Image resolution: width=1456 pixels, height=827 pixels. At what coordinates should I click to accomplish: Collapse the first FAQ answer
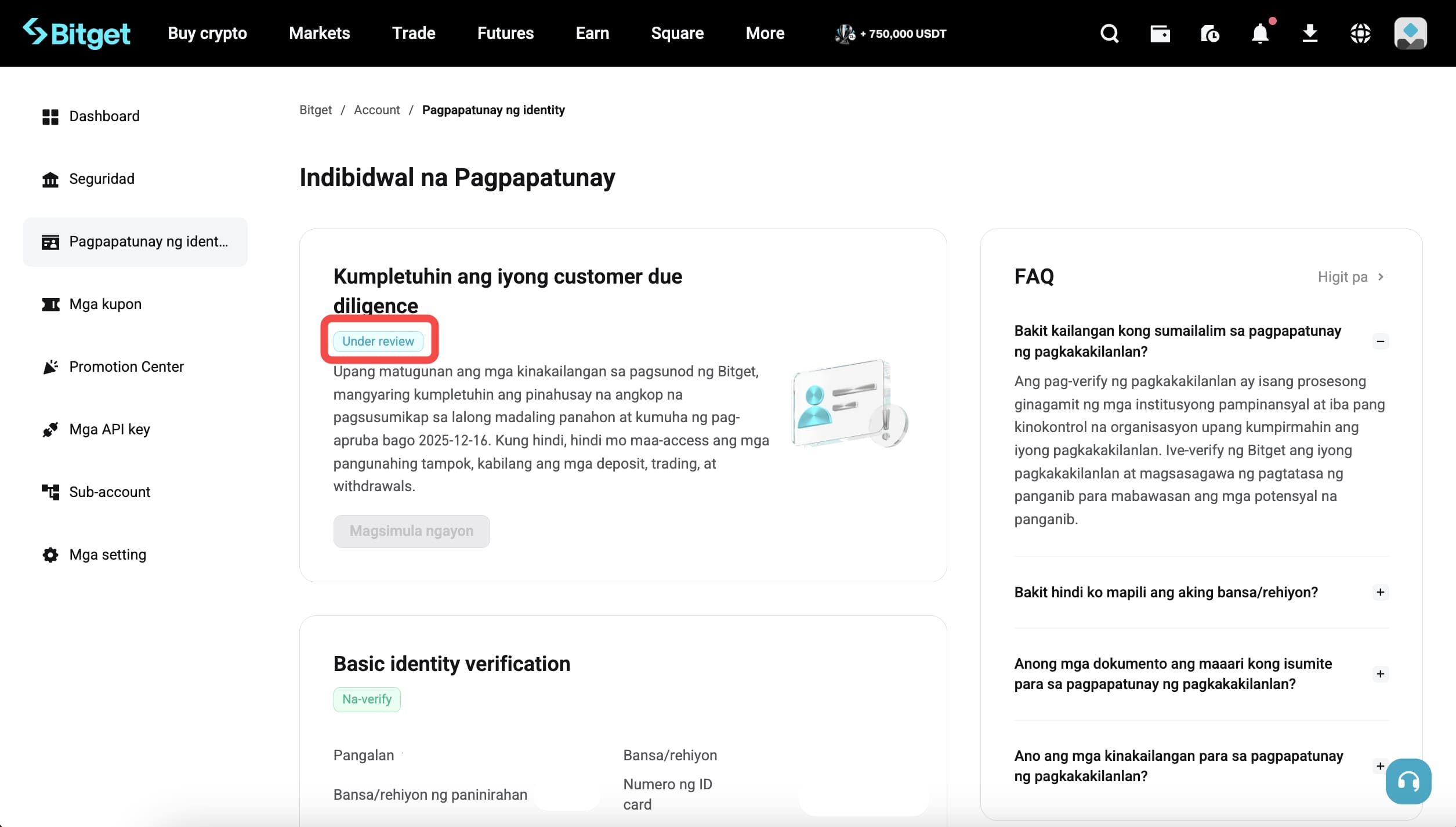pyautogui.click(x=1380, y=341)
